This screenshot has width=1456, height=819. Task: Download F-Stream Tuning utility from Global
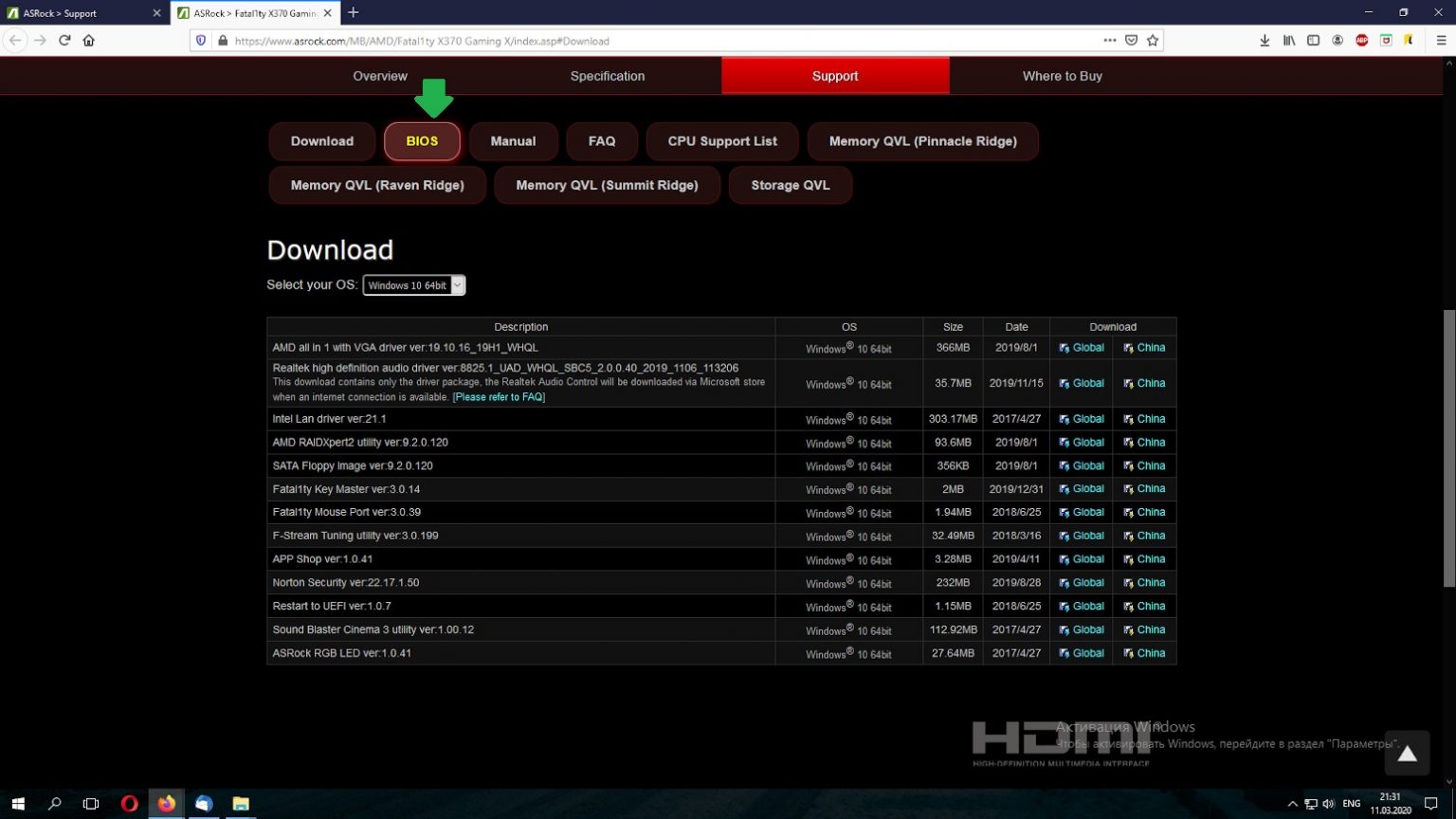[1082, 537]
